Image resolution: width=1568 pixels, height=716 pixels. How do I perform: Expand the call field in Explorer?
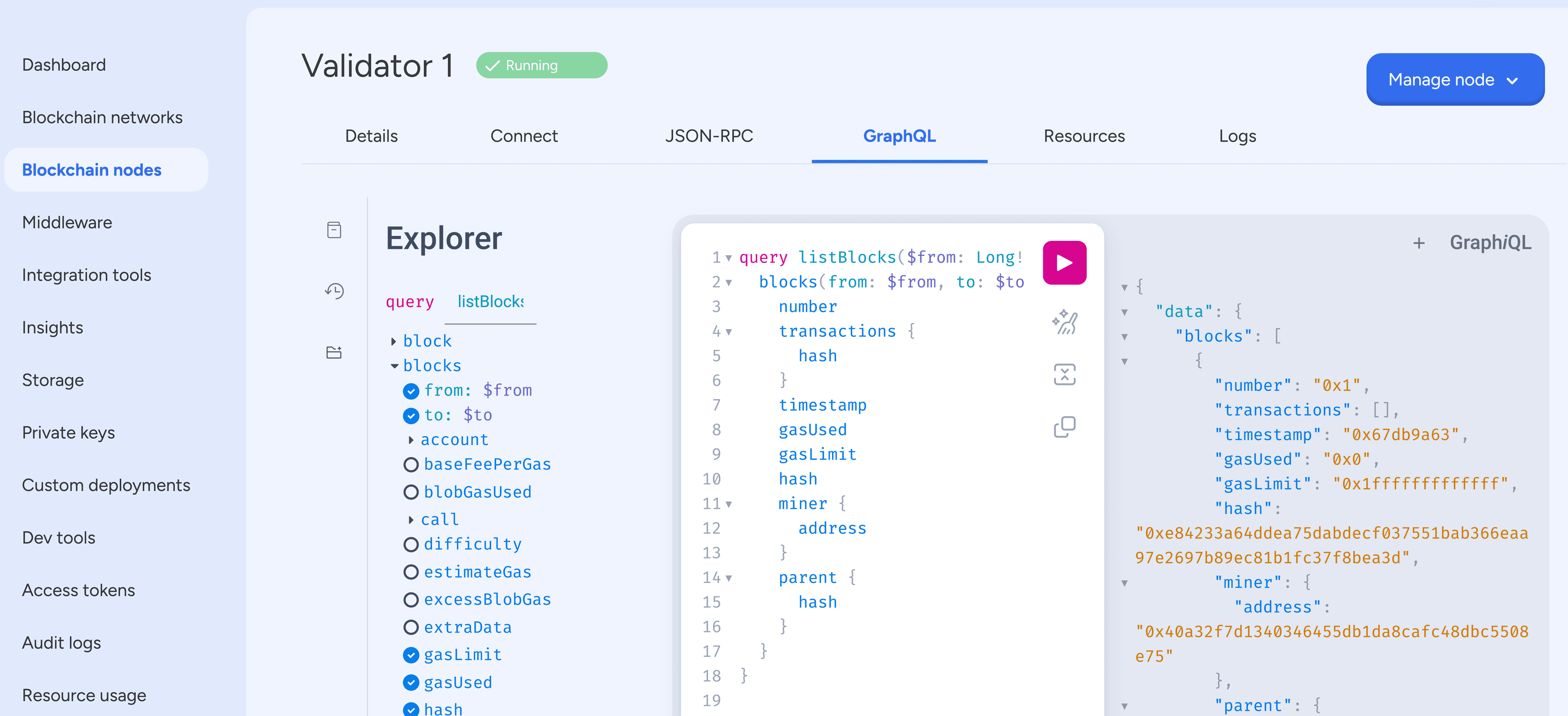tap(411, 520)
